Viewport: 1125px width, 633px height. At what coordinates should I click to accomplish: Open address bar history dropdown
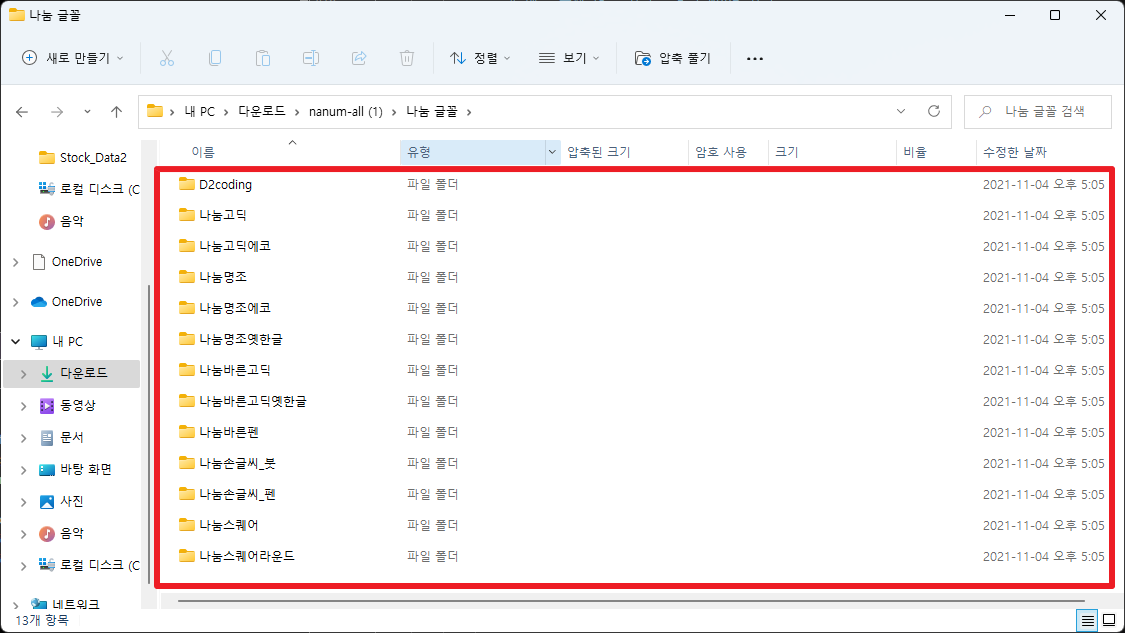coord(900,111)
